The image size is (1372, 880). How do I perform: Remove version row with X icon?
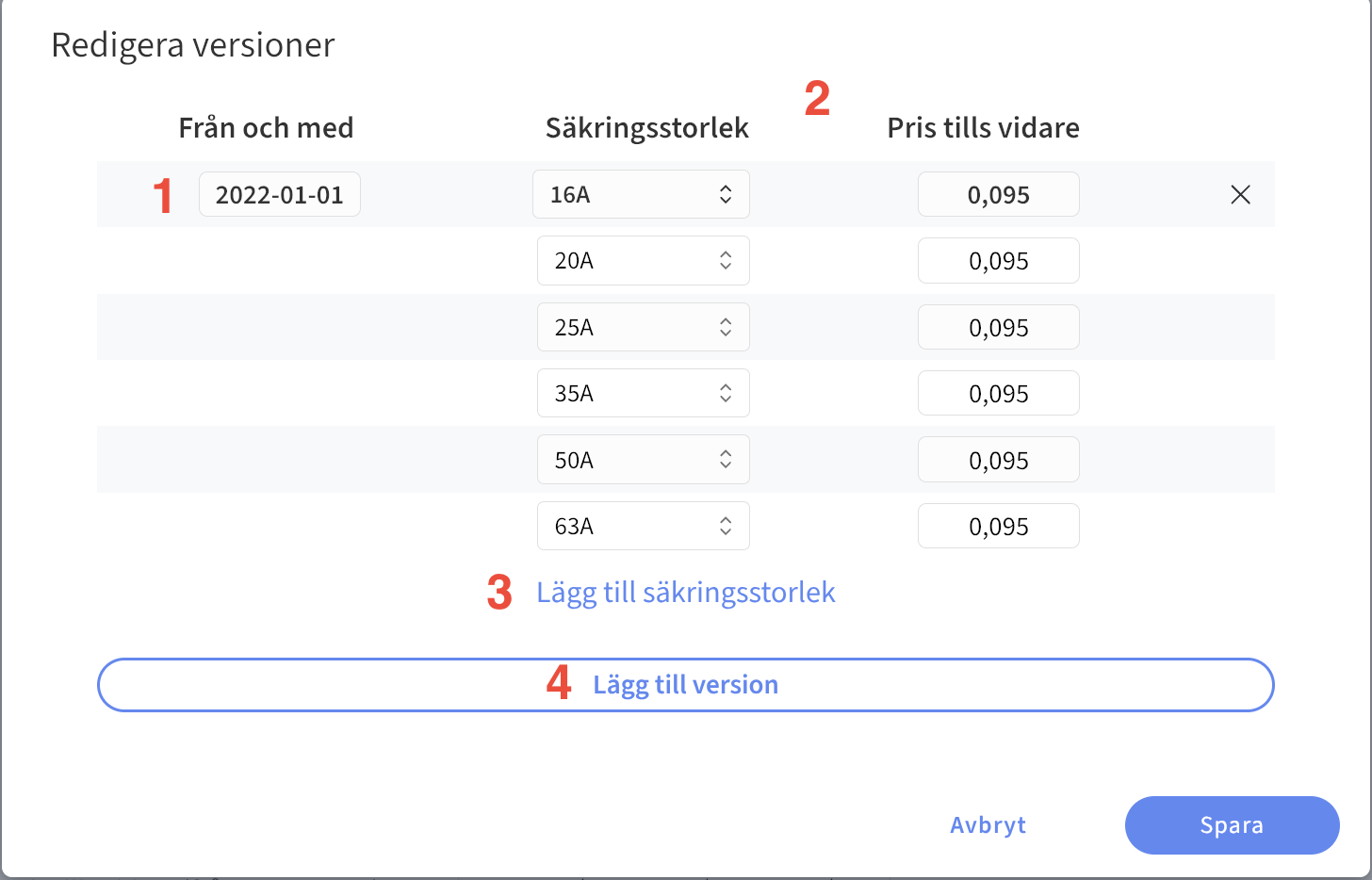(x=1240, y=195)
